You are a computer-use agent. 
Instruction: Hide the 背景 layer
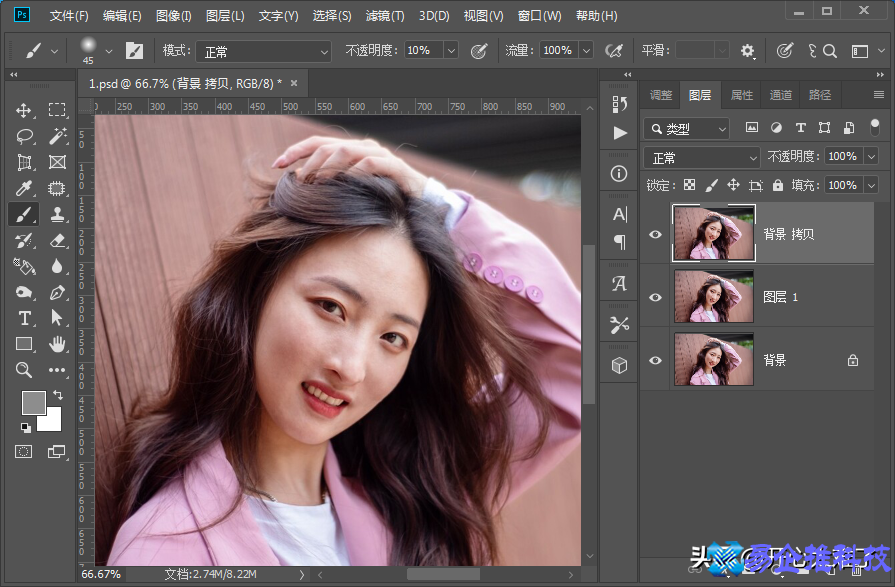[656, 360]
